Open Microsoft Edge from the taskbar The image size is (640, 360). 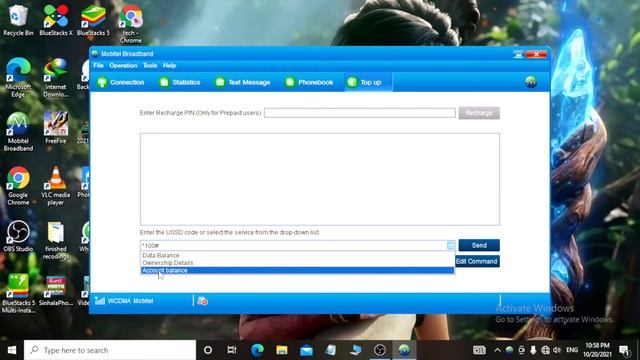(257, 350)
